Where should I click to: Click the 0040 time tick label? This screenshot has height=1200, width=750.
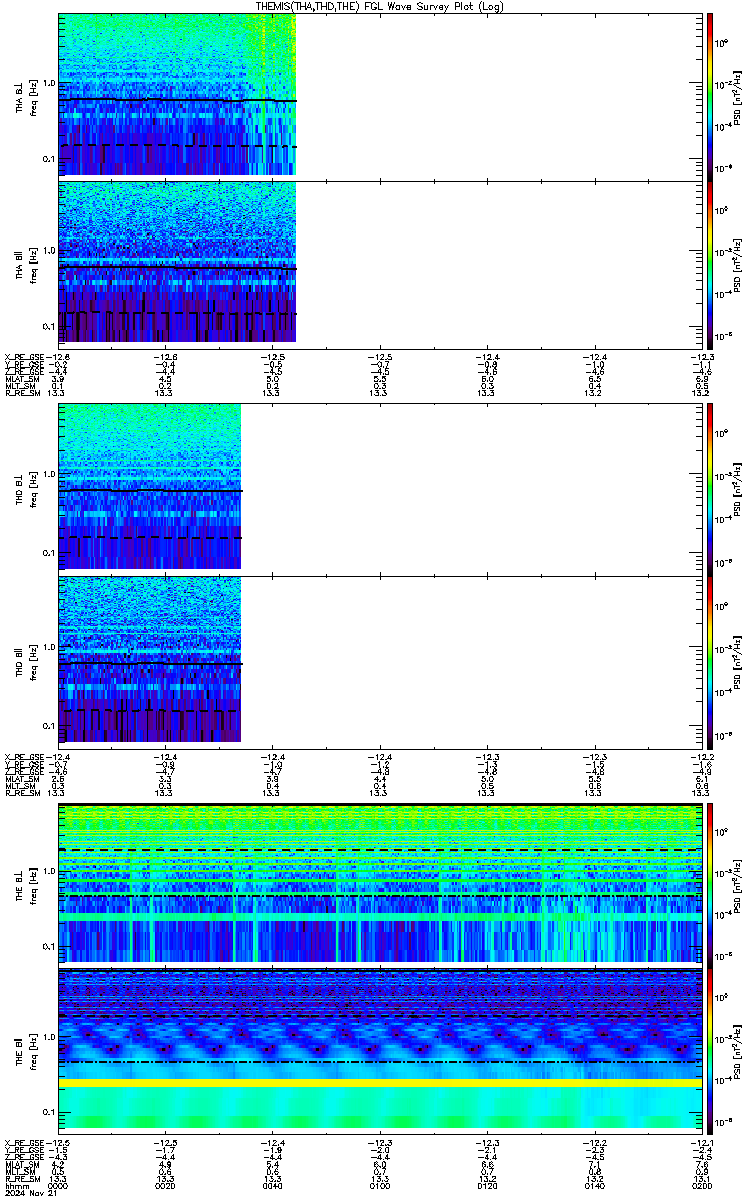pyautogui.click(x=272, y=1187)
